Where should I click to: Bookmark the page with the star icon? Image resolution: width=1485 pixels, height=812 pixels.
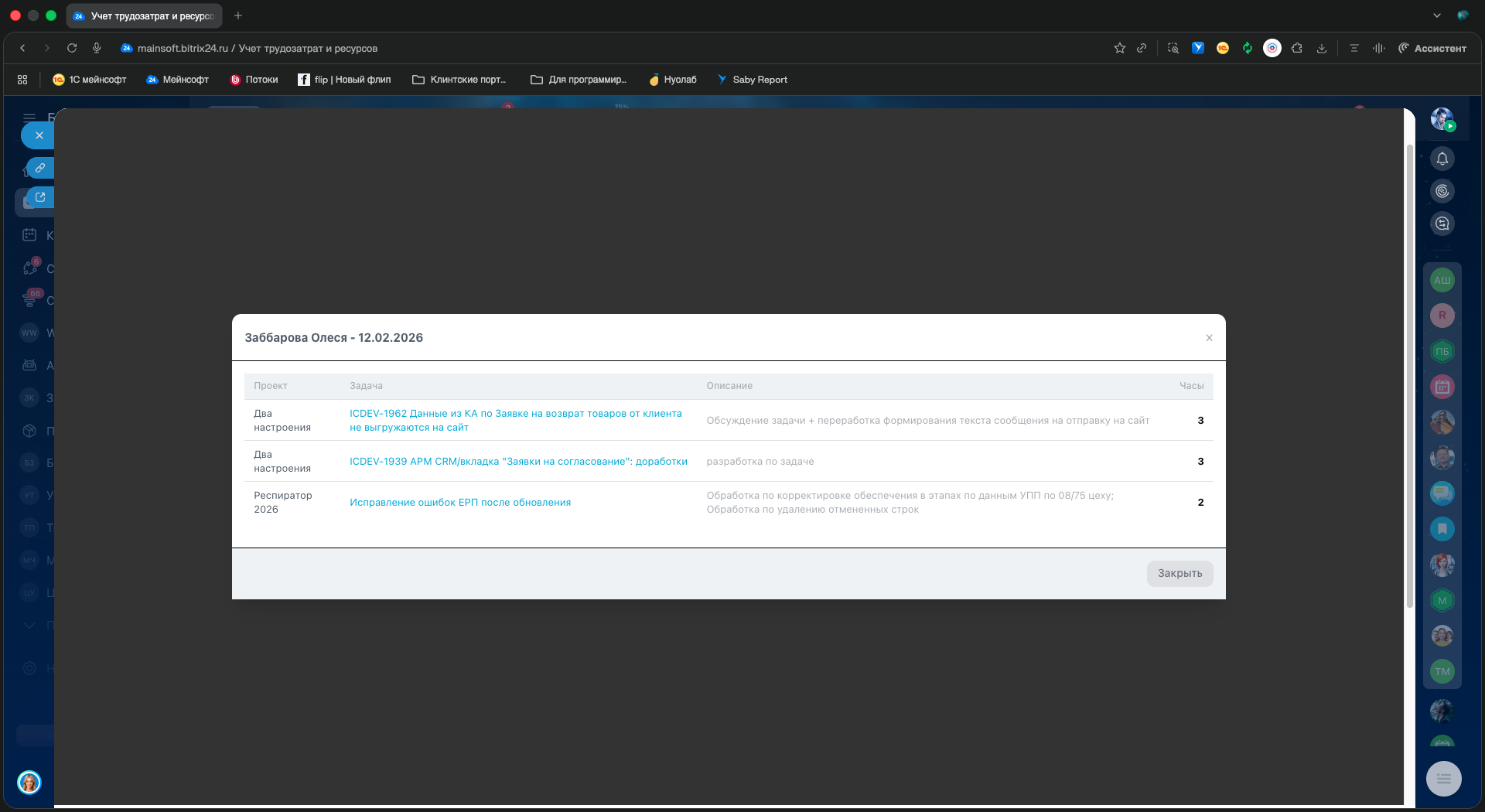[1119, 48]
